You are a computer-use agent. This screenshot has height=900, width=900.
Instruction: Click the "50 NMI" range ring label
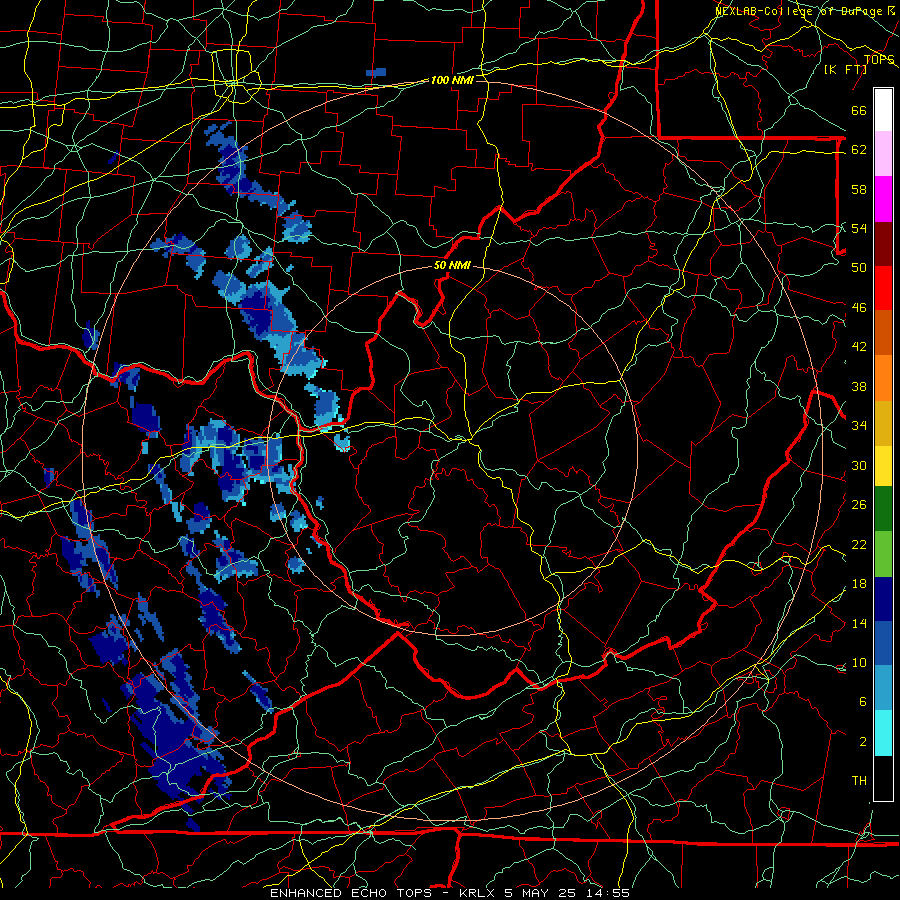452,265
